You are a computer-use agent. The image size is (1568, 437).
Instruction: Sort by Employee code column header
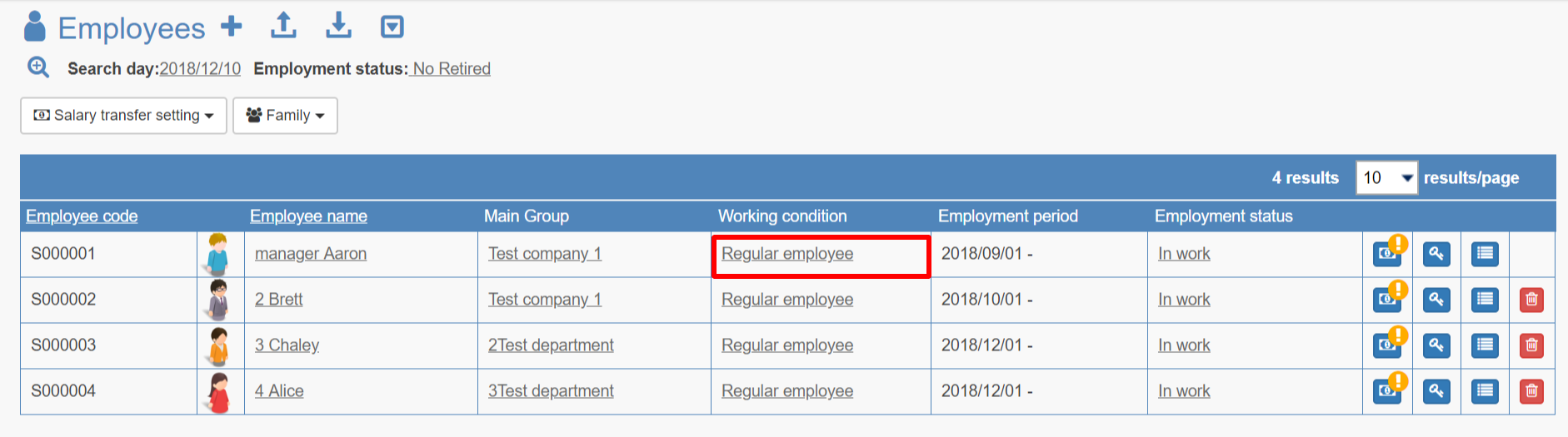[x=82, y=216]
